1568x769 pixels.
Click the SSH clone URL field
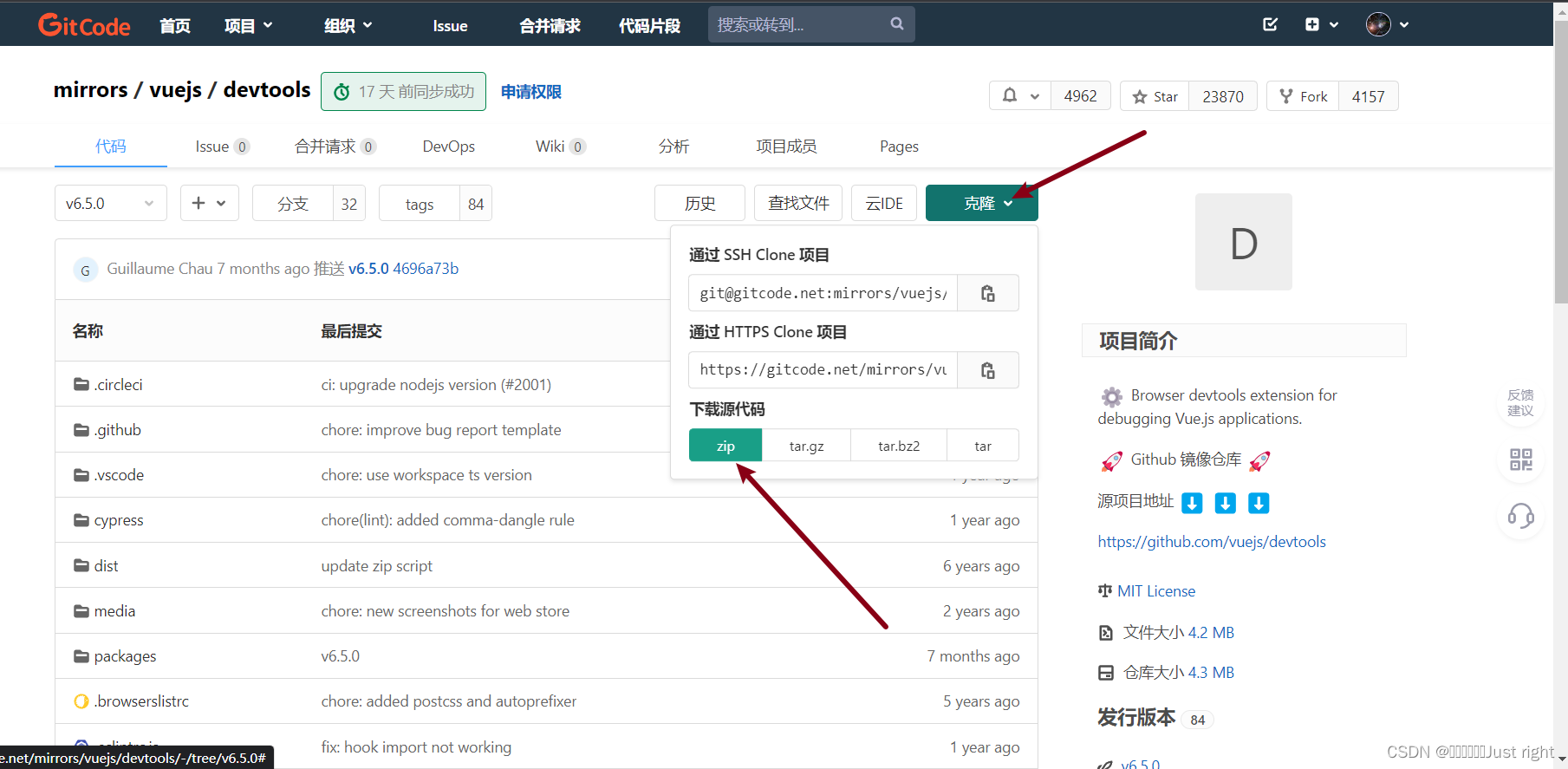tap(823, 293)
